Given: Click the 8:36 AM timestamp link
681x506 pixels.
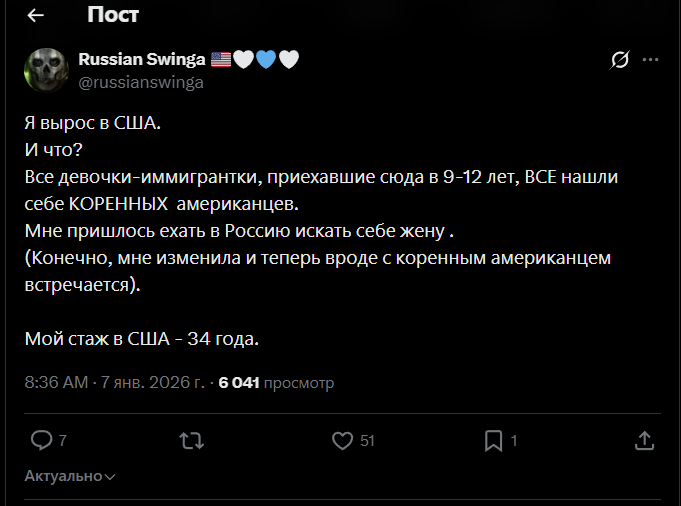Looking at the screenshot, I should pos(56,382).
